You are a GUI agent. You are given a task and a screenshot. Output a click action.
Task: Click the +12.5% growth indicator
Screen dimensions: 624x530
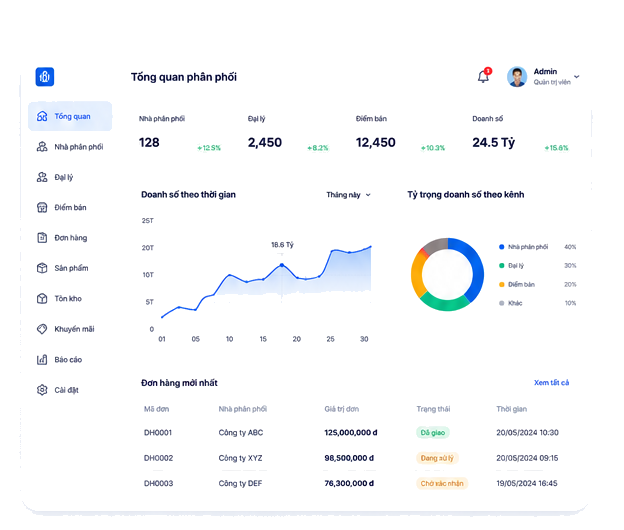(x=209, y=148)
